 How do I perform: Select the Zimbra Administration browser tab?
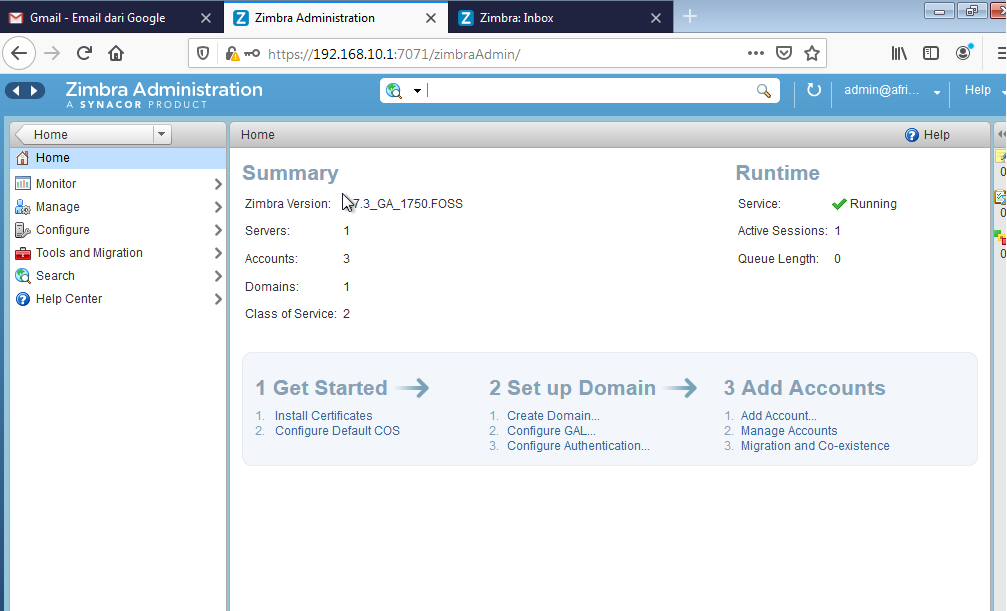coord(336,17)
